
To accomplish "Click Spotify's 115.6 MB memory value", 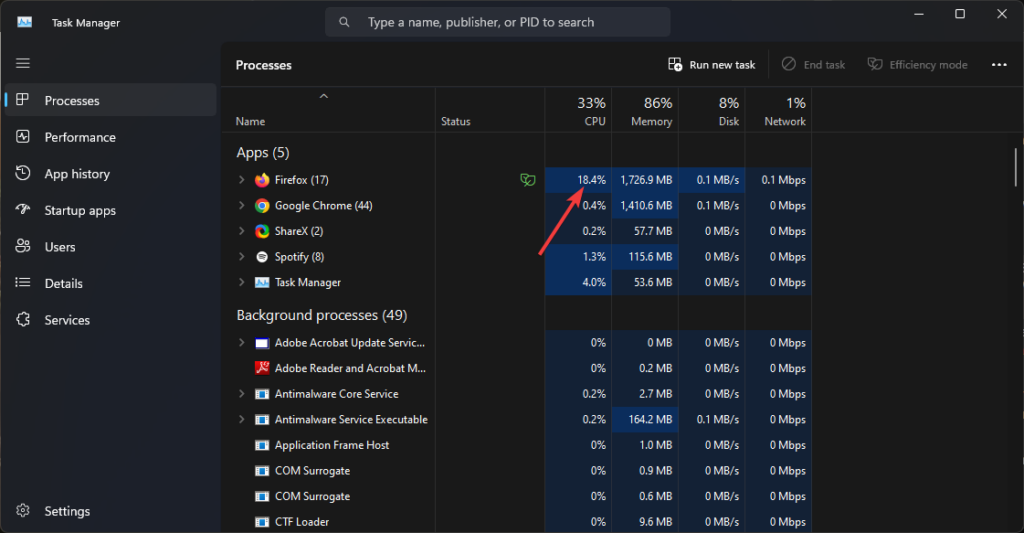I will coord(650,257).
